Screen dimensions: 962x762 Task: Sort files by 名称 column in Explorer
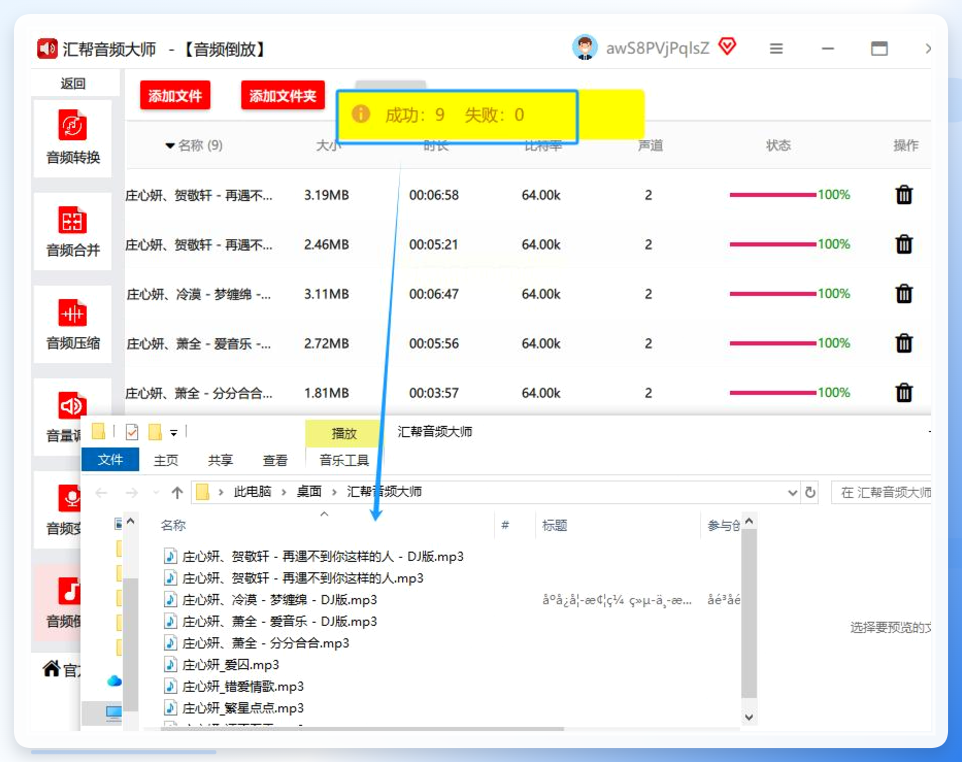click(x=173, y=525)
